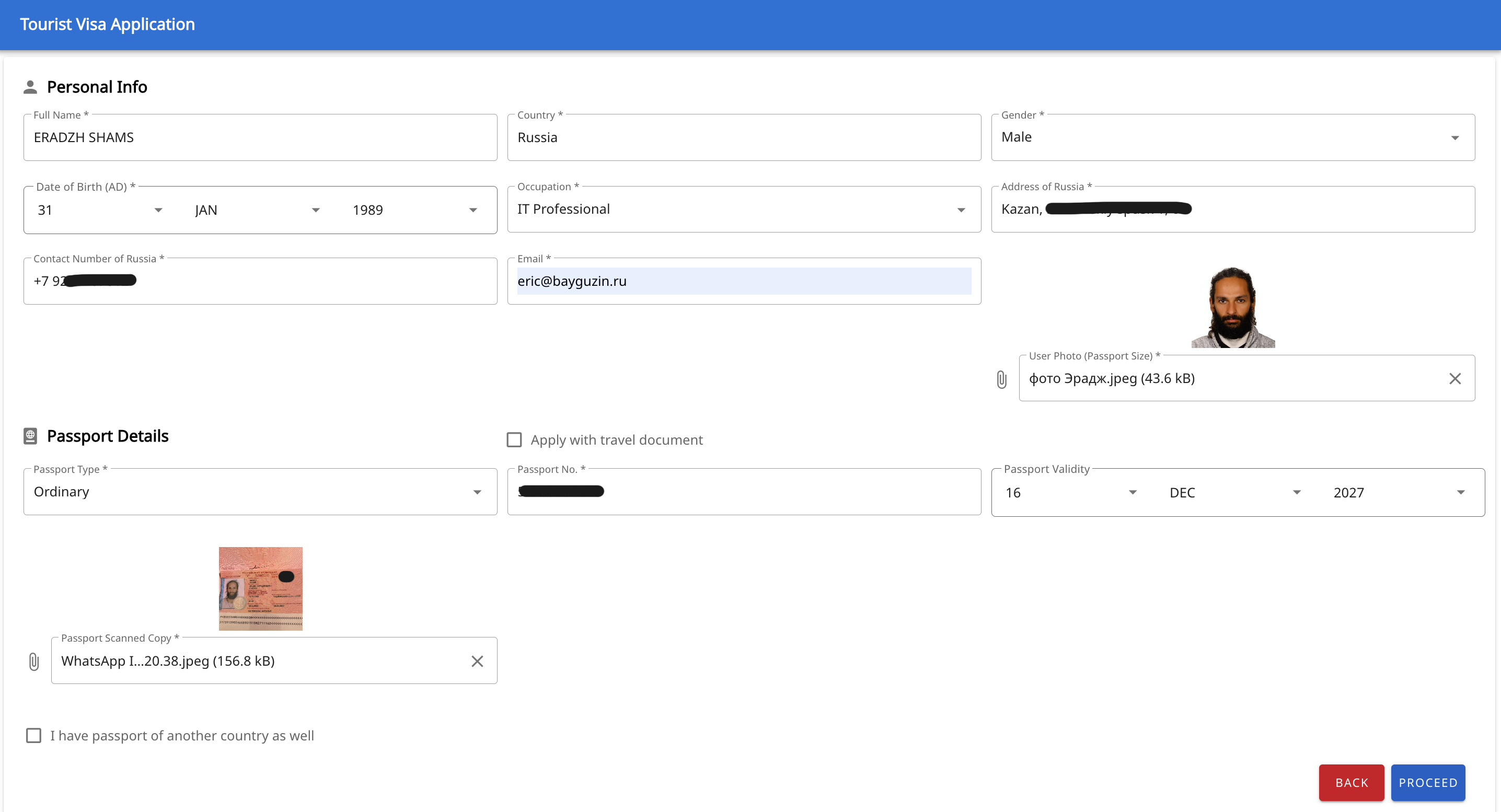Click the passport scan thumbnail image
Screen dimensions: 1501x812
260,588
